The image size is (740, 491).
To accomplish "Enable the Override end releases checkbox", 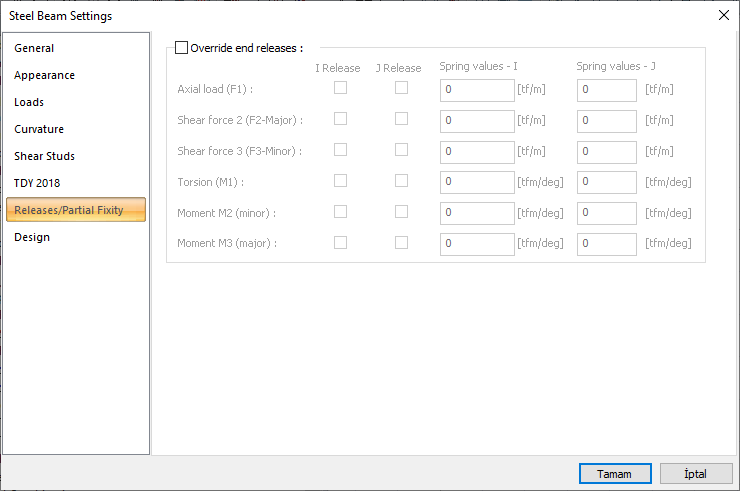I will pos(181,47).
